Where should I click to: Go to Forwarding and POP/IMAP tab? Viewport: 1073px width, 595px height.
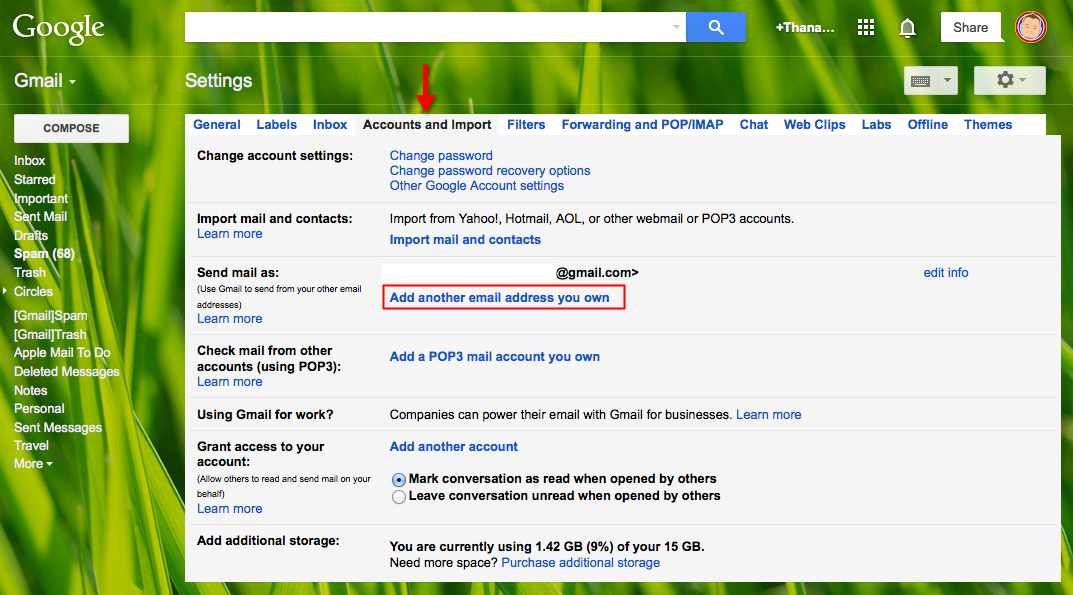(x=643, y=125)
